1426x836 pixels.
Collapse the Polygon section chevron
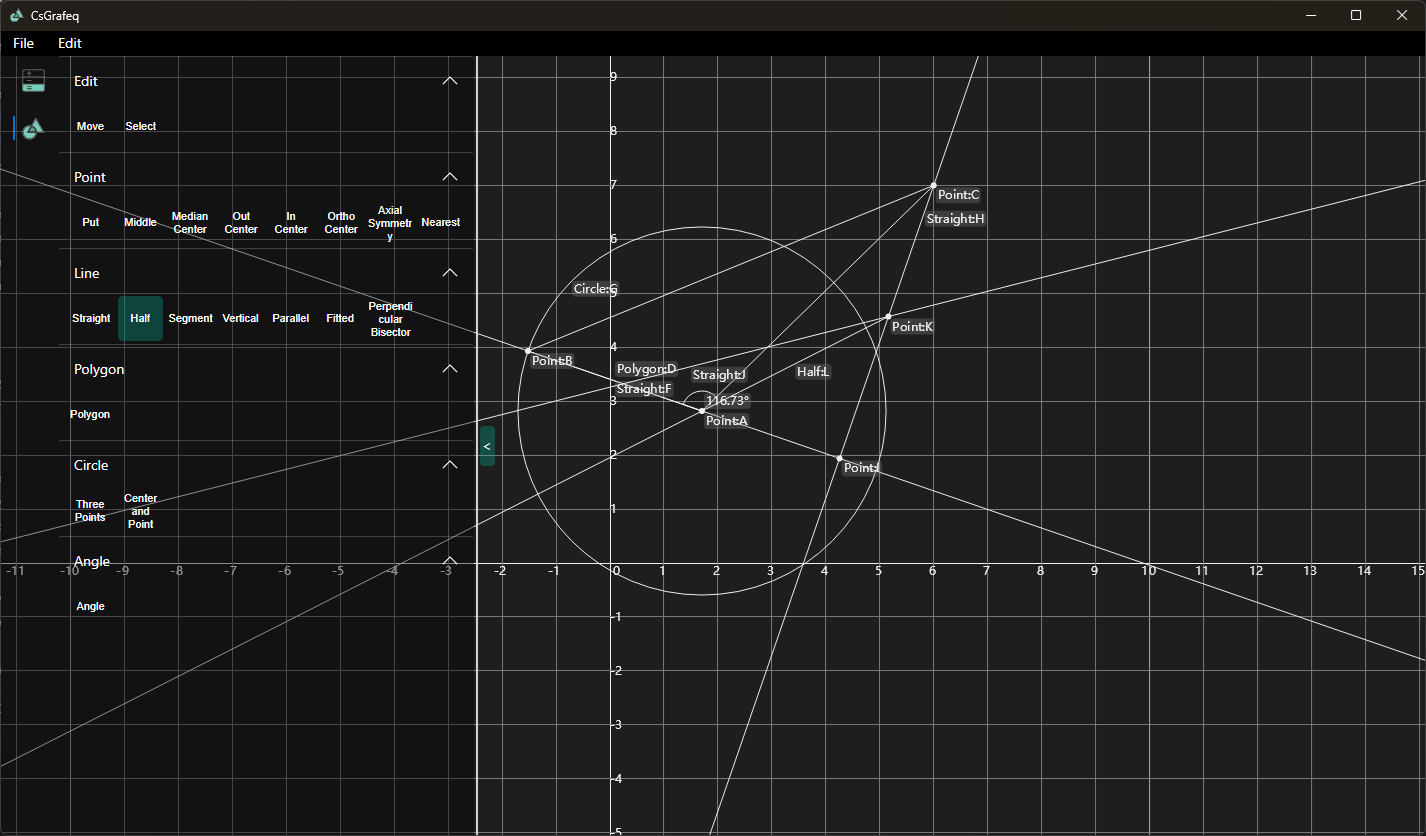click(x=450, y=369)
